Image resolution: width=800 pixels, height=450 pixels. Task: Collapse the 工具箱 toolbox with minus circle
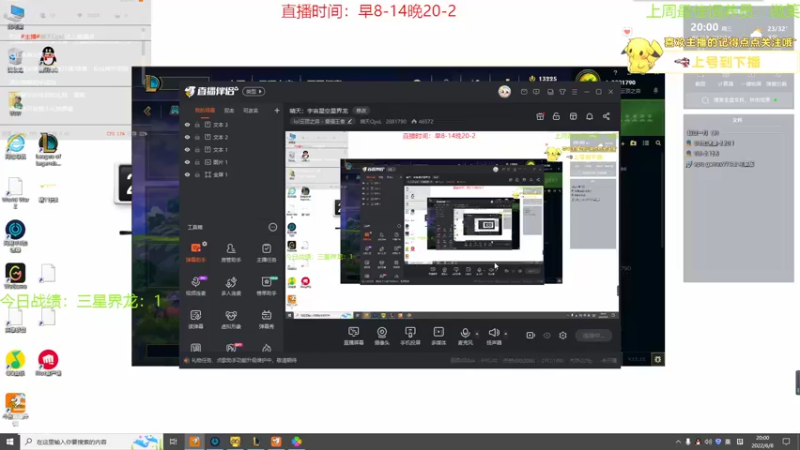(272, 227)
